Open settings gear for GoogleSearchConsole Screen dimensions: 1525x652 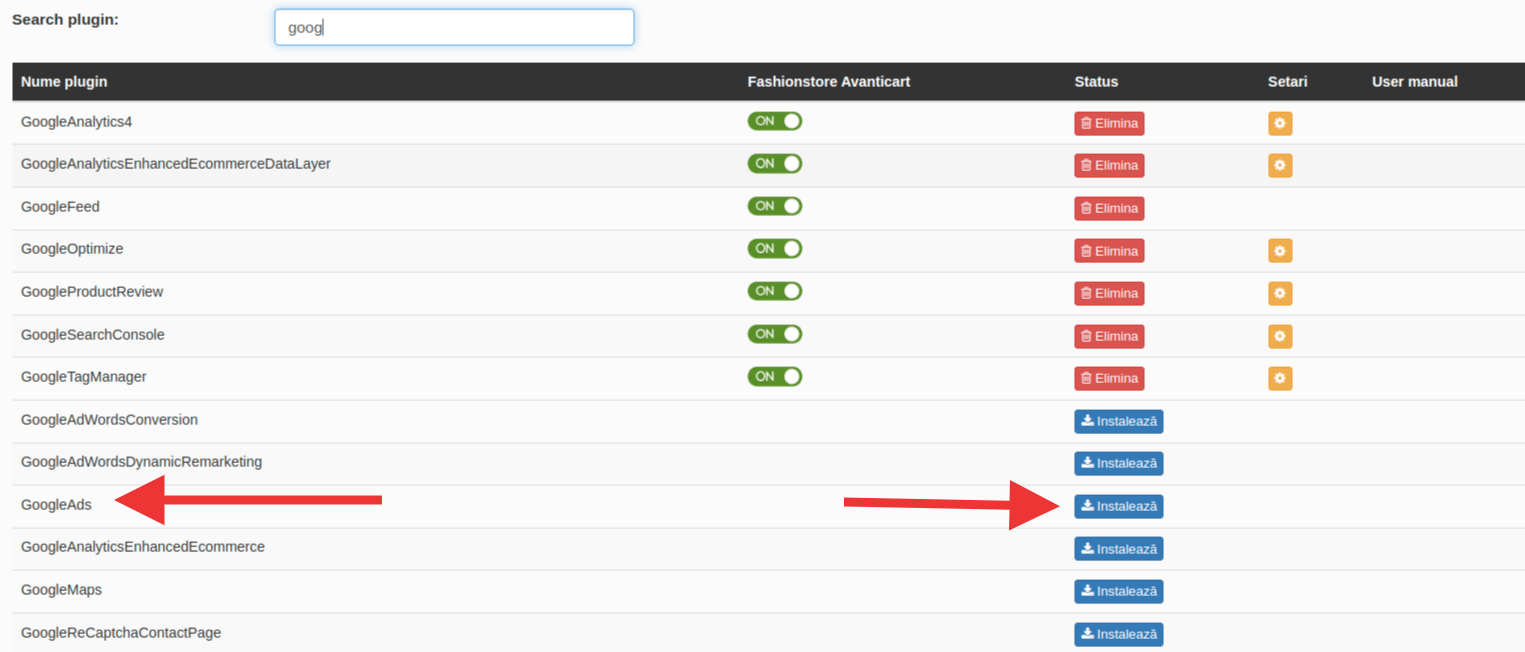coord(1280,336)
